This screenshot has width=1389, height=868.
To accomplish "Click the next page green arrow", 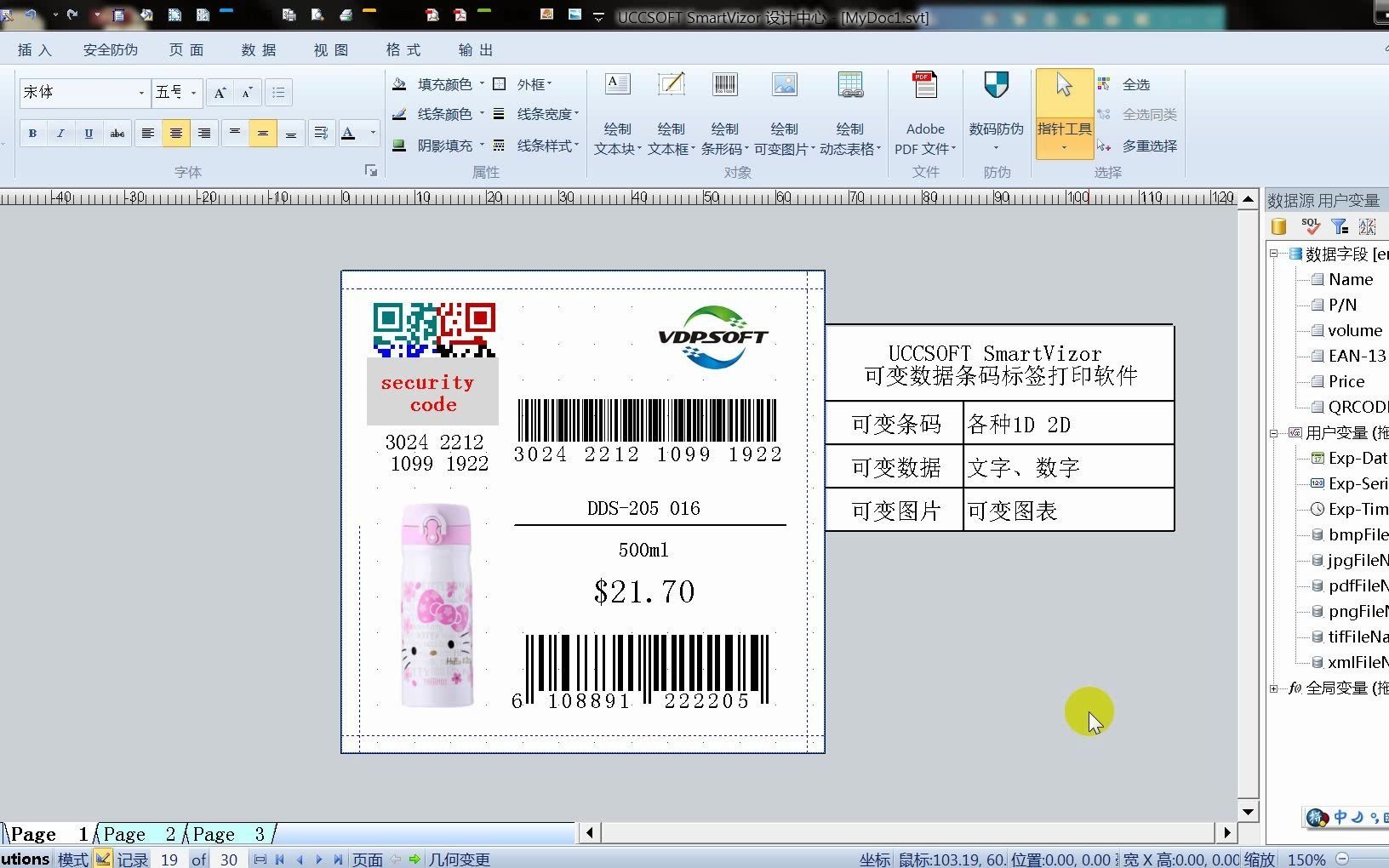I will [414, 859].
